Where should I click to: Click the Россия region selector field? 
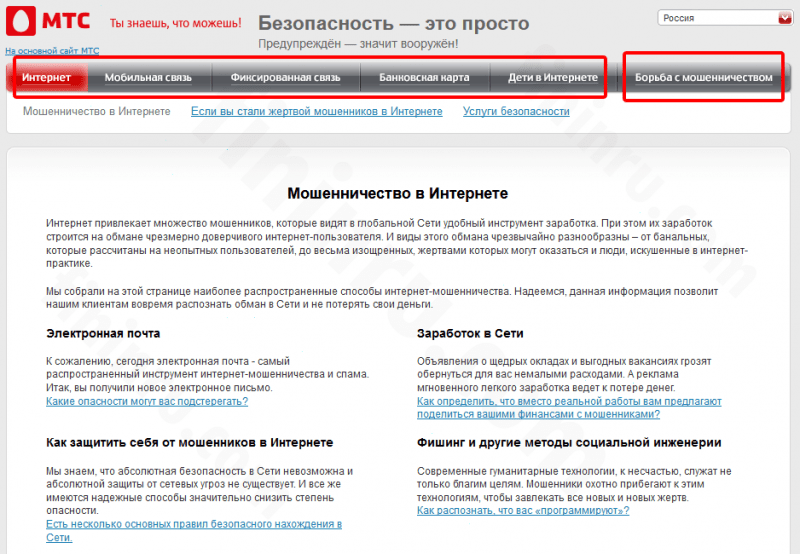pos(725,18)
